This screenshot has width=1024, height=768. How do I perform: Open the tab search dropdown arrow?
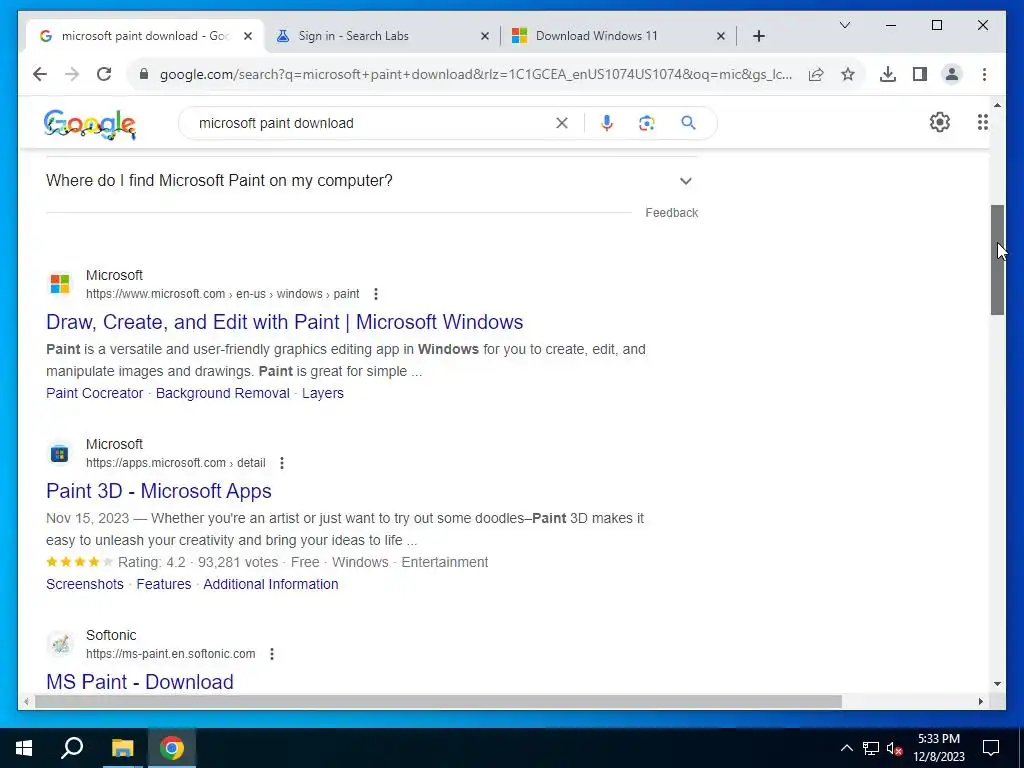pyautogui.click(x=844, y=25)
